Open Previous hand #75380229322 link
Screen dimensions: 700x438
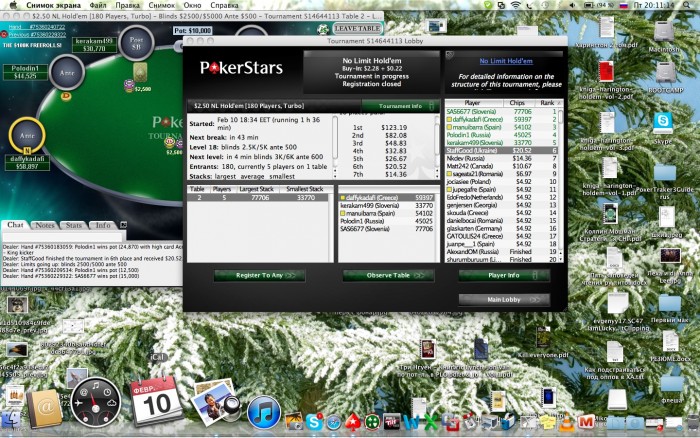37,34
